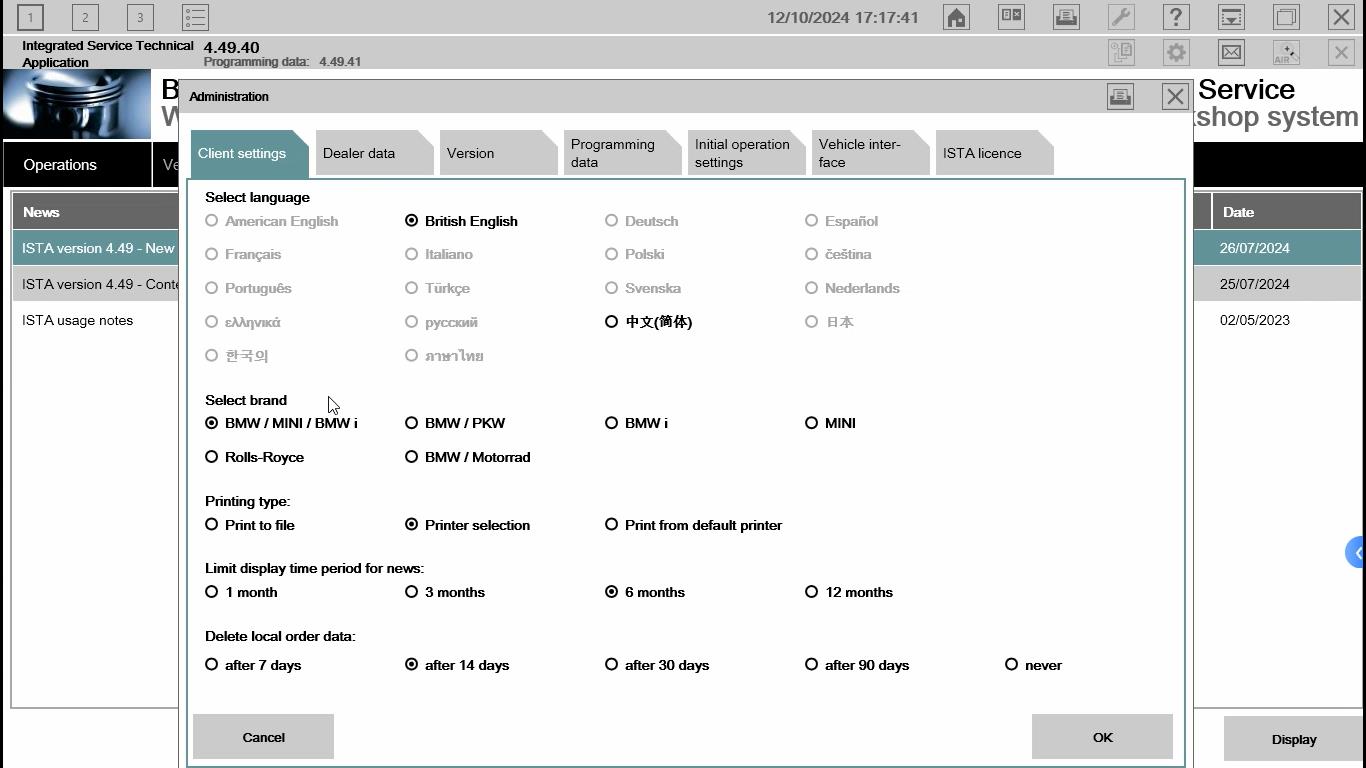Select 'ISTA version 4.49 - Conte' news row
Image resolution: width=1366 pixels, height=768 pixels.
(95, 284)
